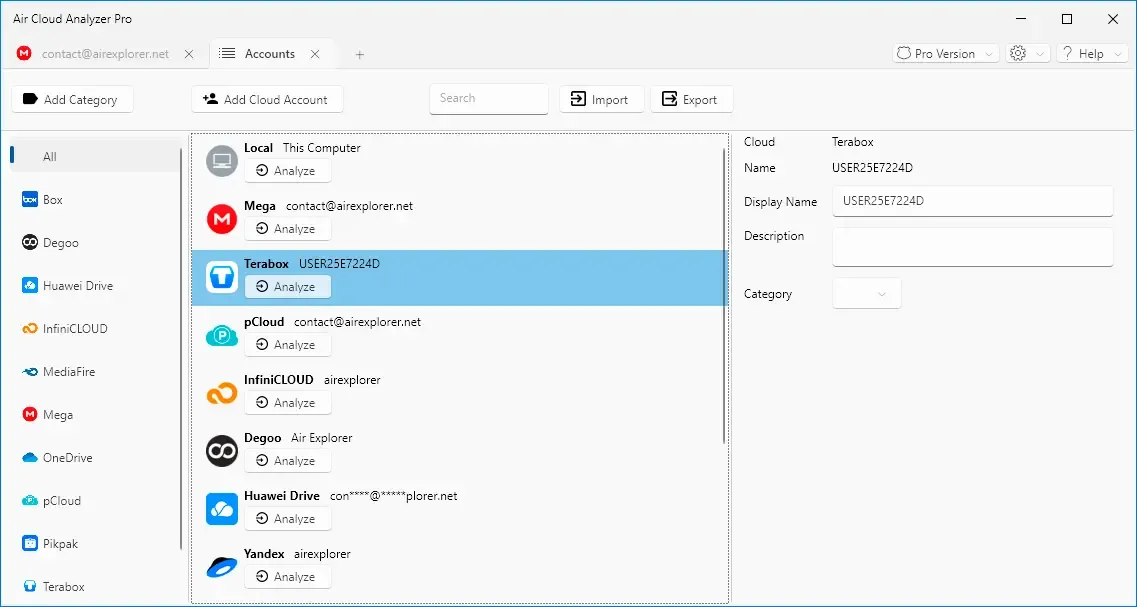The height and width of the screenshot is (607, 1137).
Task: Select the Huawei Drive con****@*****plorer.net row text
Action: [x=351, y=496]
